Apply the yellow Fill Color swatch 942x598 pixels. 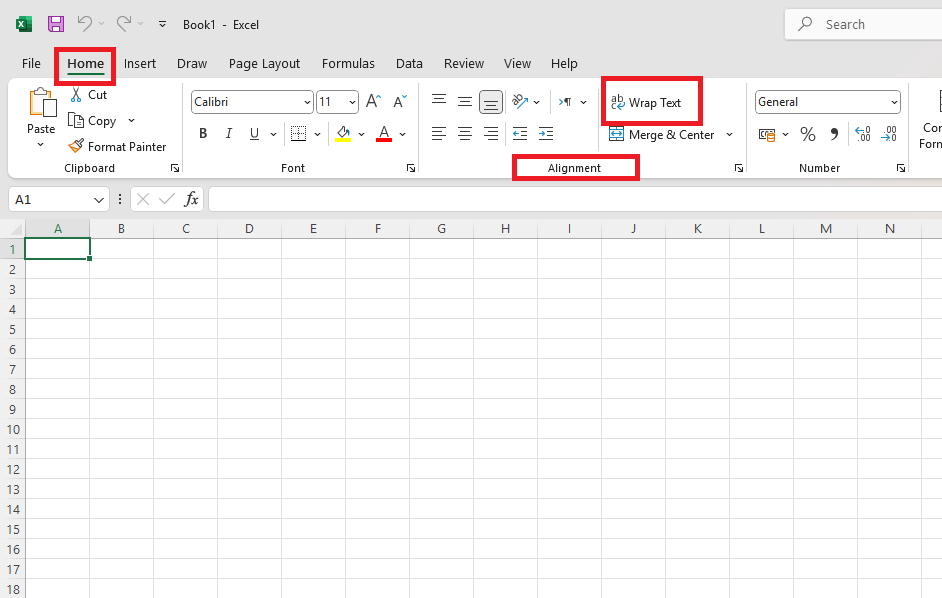[x=343, y=134]
